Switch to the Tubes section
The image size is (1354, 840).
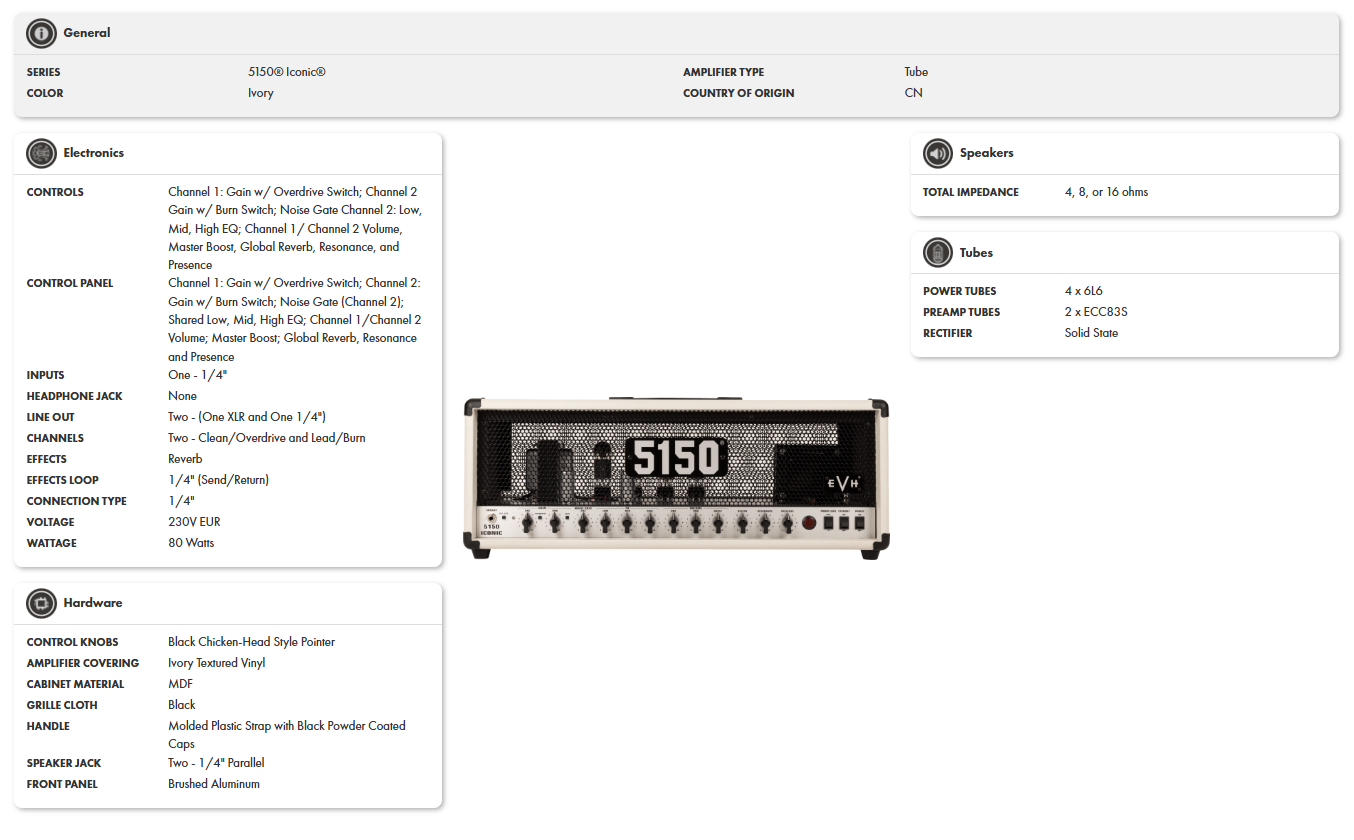tap(975, 252)
